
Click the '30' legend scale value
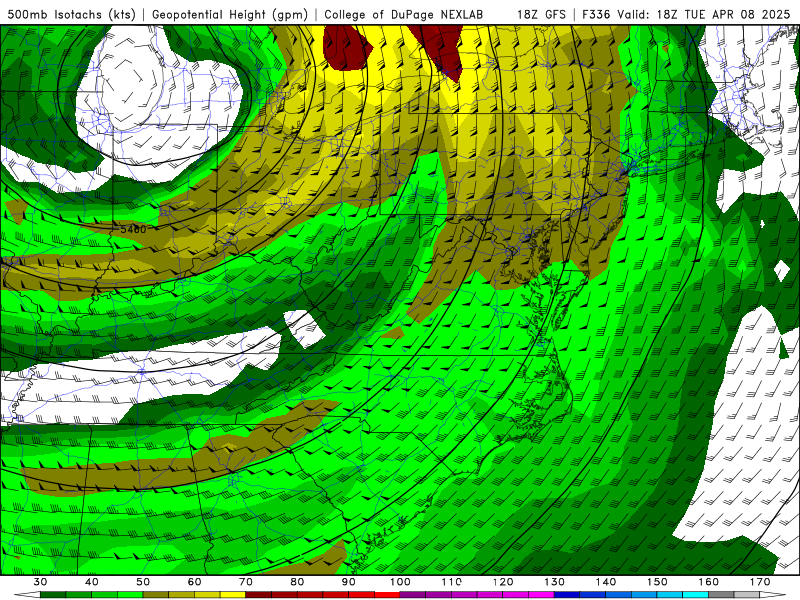pyautogui.click(x=40, y=582)
